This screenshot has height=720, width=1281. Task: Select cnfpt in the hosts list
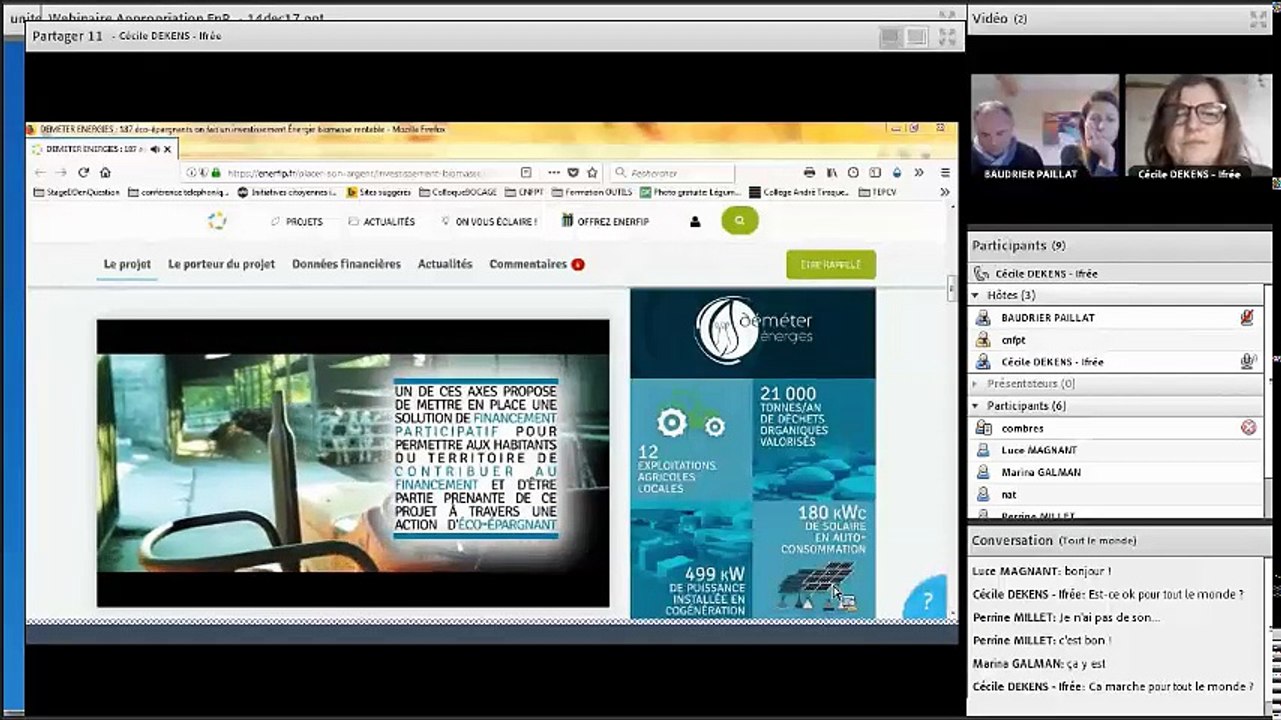[1113, 340]
